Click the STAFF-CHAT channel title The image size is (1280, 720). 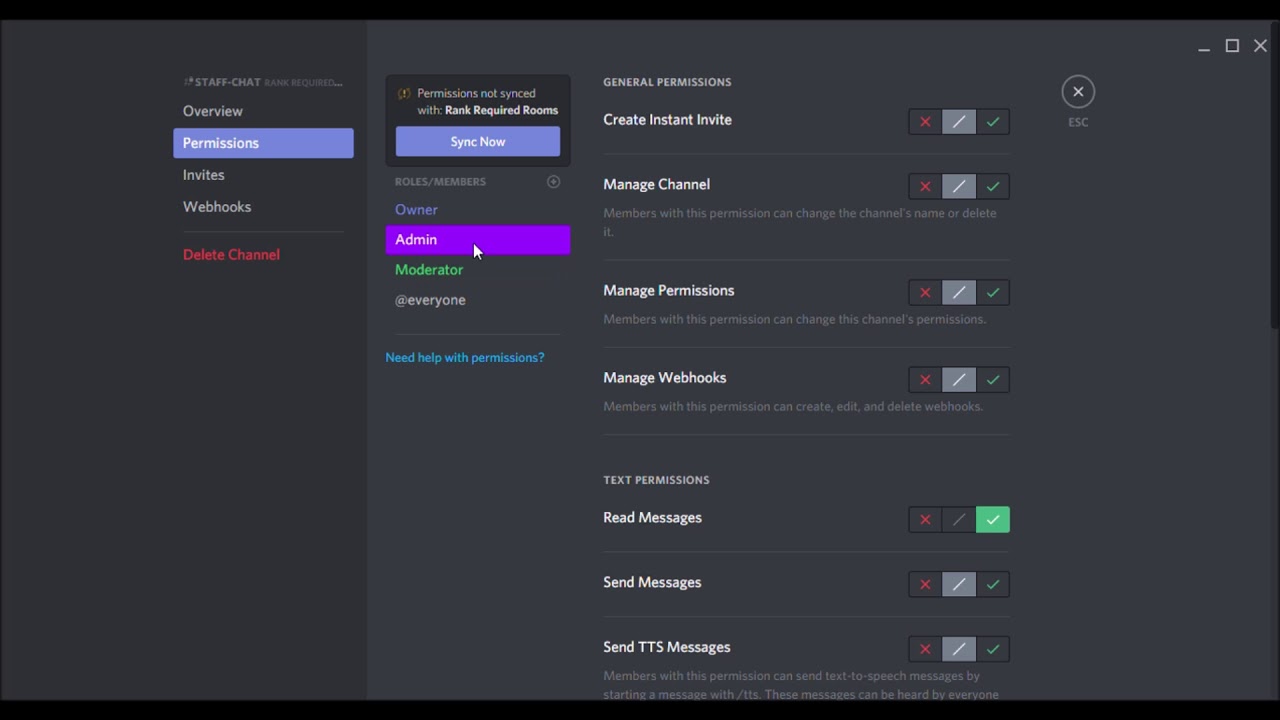227,82
